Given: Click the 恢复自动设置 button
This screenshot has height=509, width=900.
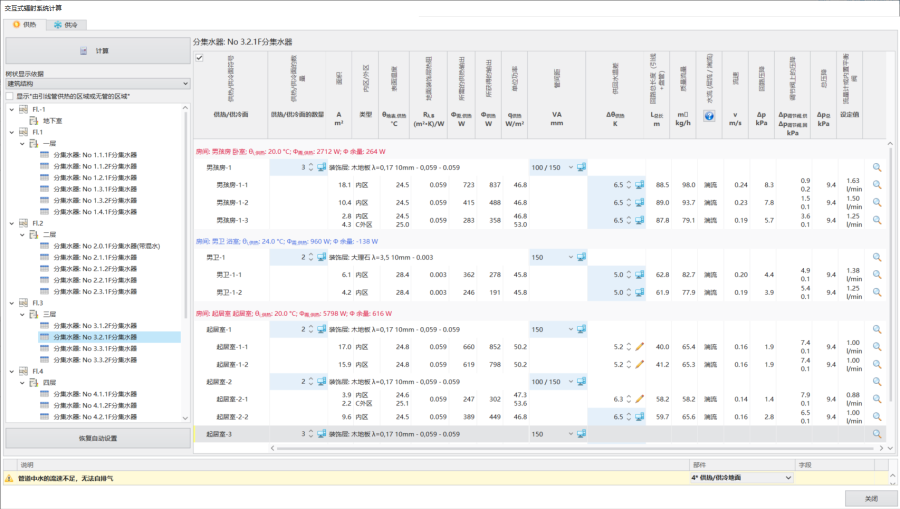Looking at the screenshot, I should pyautogui.click(x=98, y=438).
